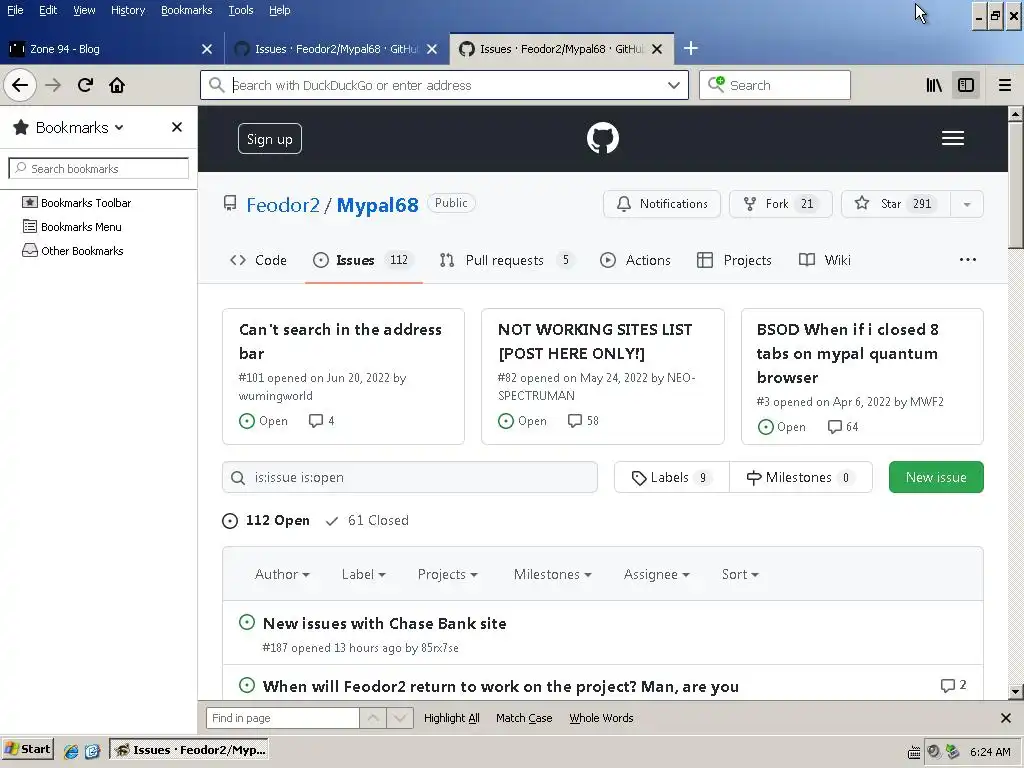This screenshot has height=768, width=1024.
Task: Open the Projects filter dropdown
Action: click(x=447, y=574)
